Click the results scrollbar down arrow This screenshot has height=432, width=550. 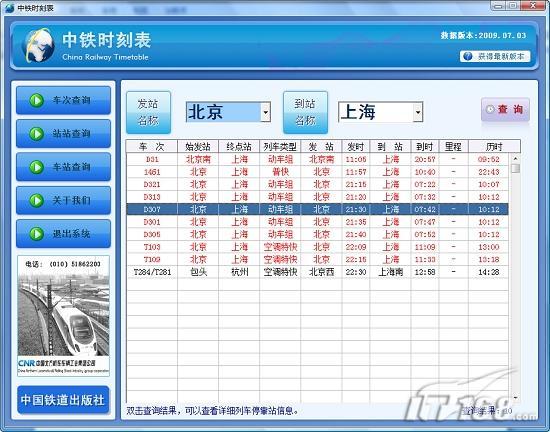point(515,398)
